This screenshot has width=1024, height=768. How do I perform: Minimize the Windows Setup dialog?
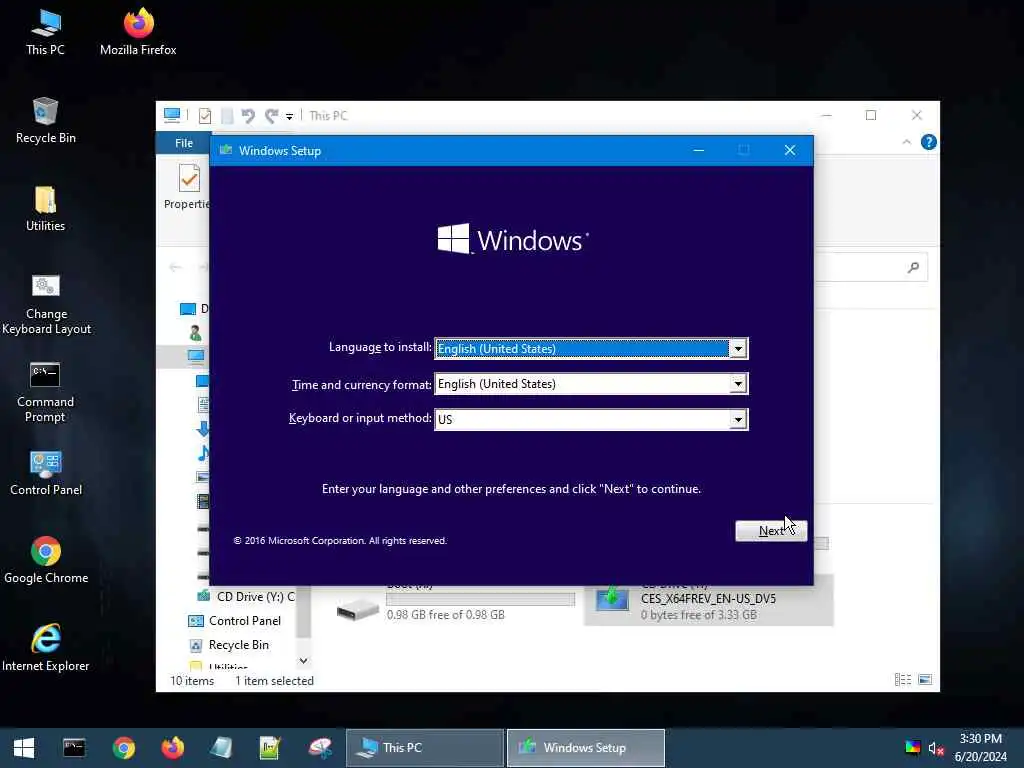coord(698,151)
